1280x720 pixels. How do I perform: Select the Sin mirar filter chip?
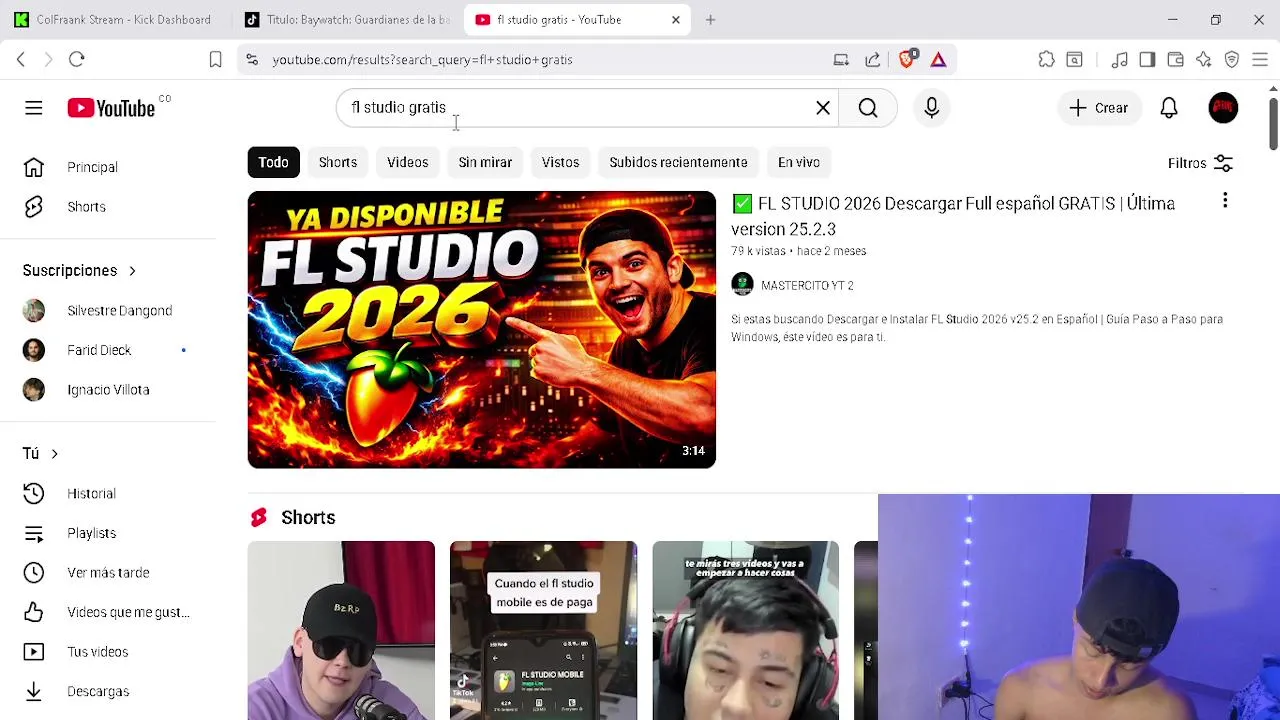click(485, 162)
